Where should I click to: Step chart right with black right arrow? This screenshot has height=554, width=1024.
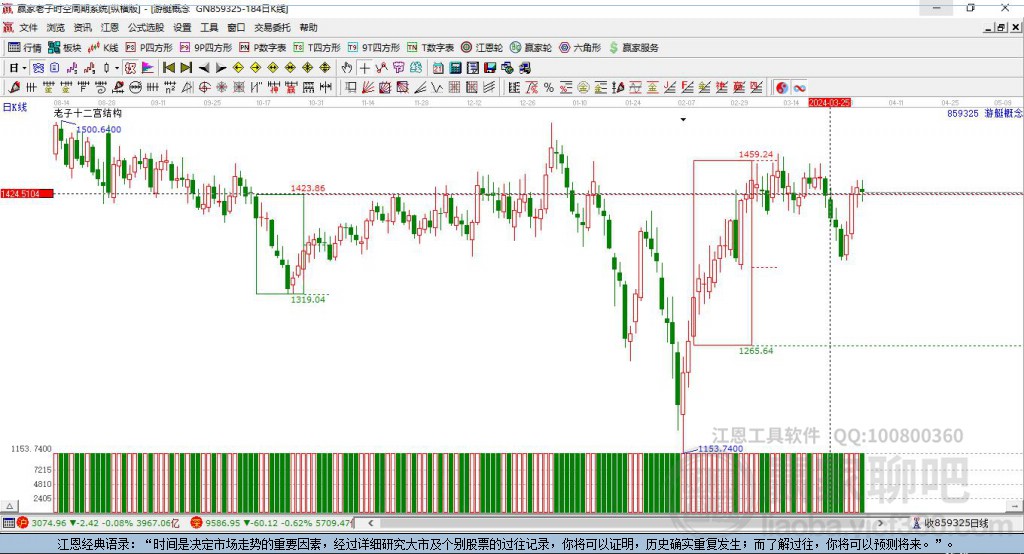(x=221, y=68)
